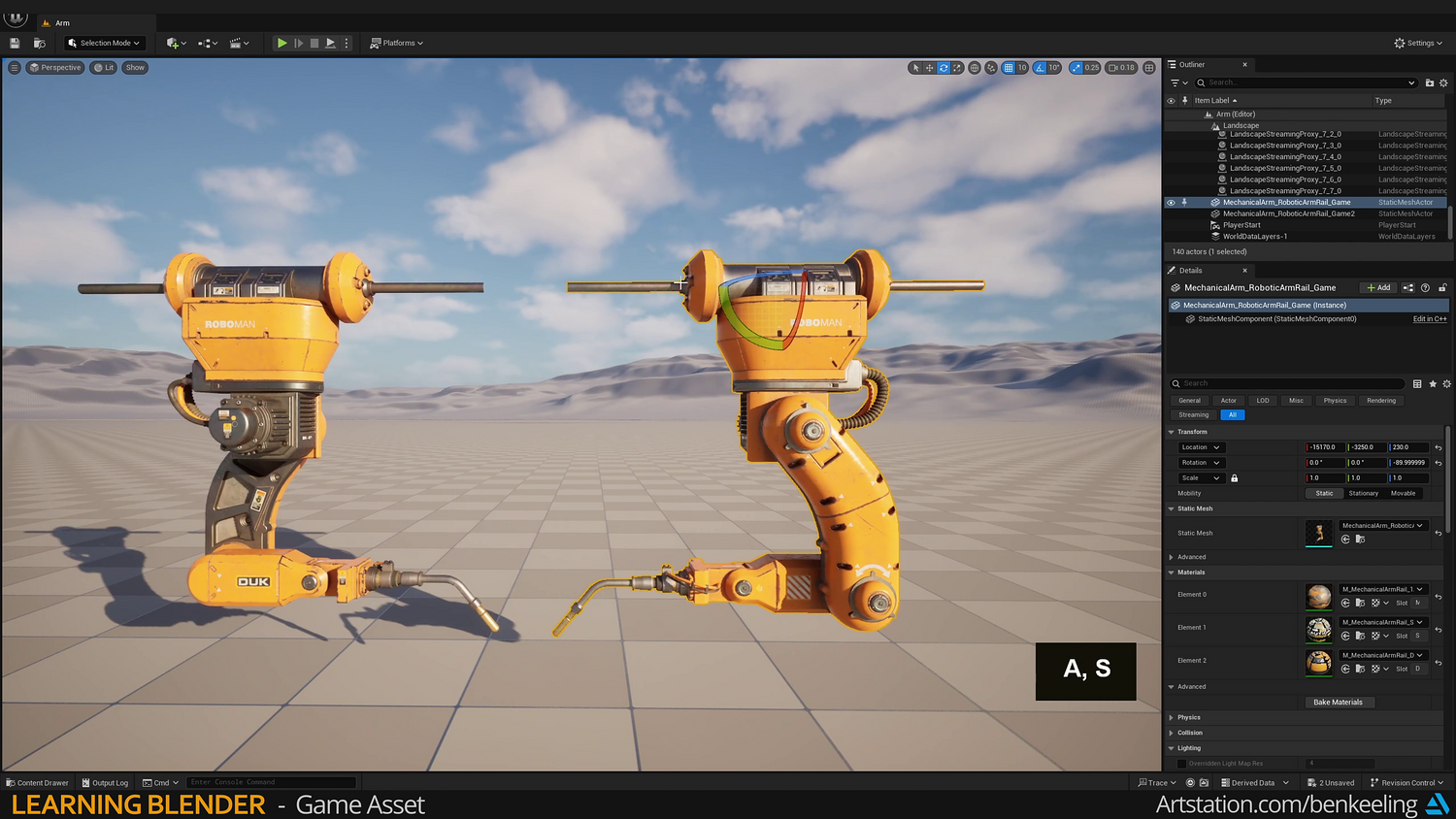Click the Details search field
This screenshot has height=819, width=1456.
click(1288, 383)
